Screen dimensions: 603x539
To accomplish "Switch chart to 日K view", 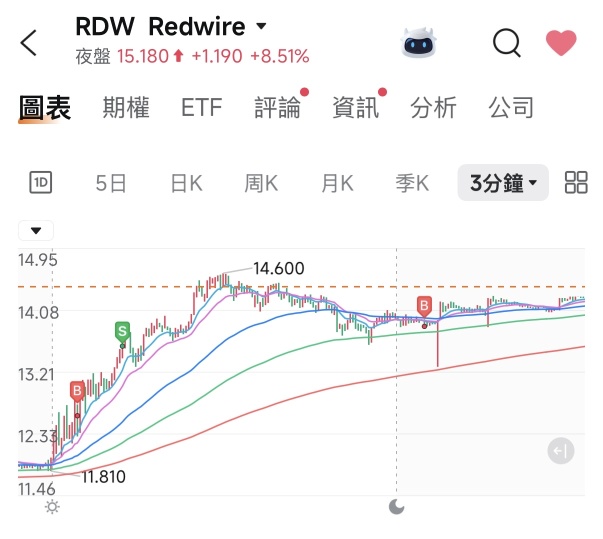I will [x=187, y=183].
